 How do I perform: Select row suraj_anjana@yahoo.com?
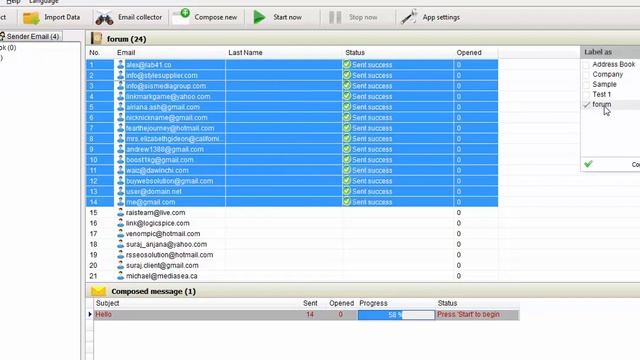[292, 244]
